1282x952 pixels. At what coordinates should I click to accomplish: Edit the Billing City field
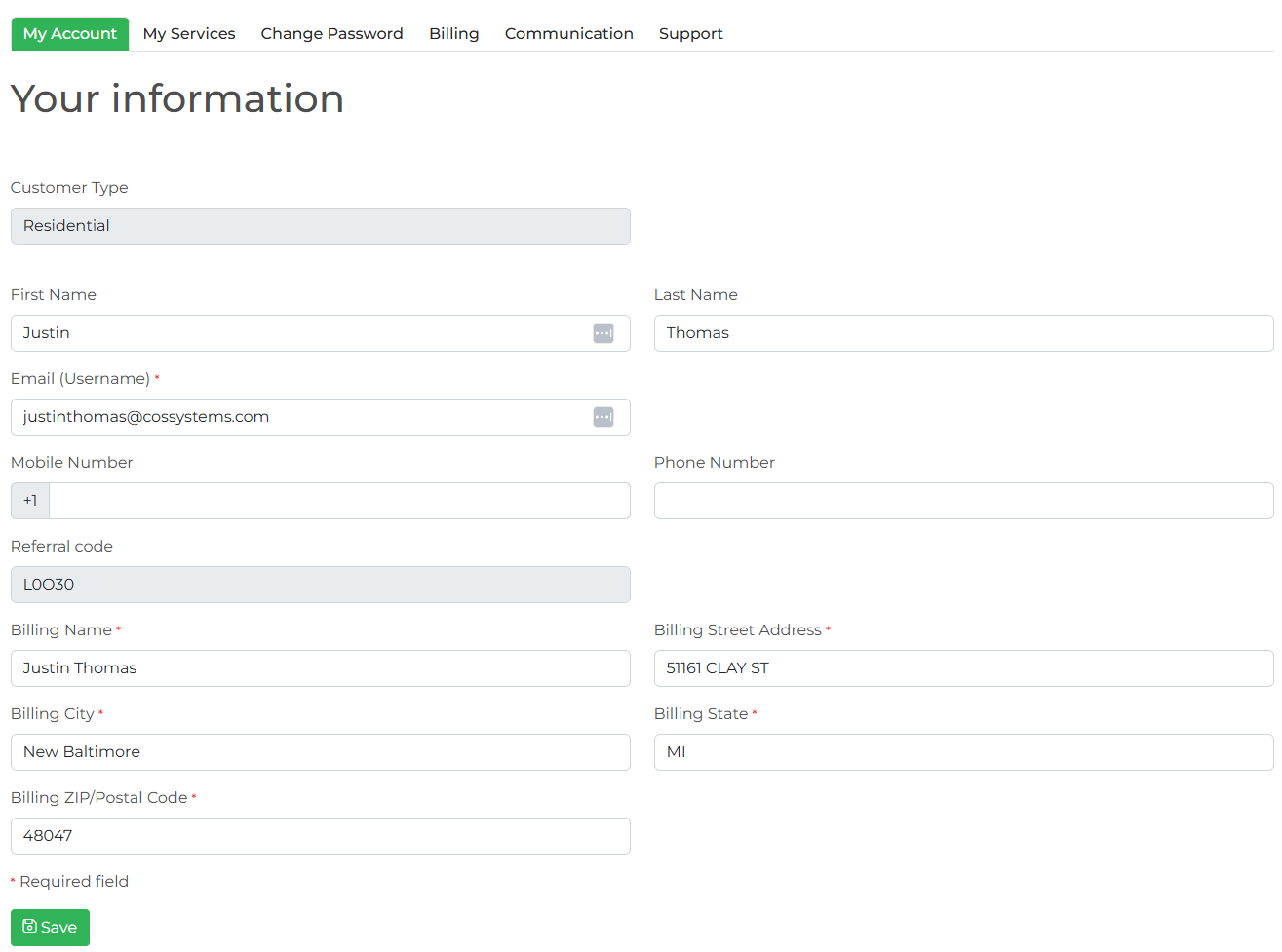pyautogui.click(x=321, y=752)
